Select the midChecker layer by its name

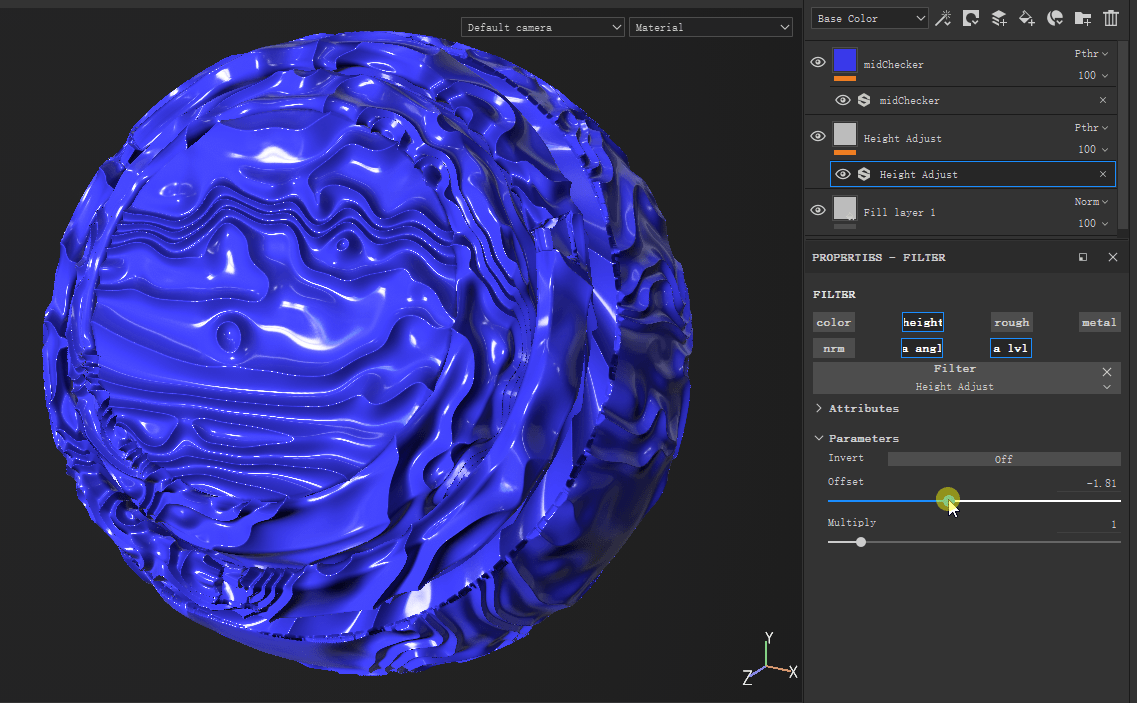(x=893, y=65)
